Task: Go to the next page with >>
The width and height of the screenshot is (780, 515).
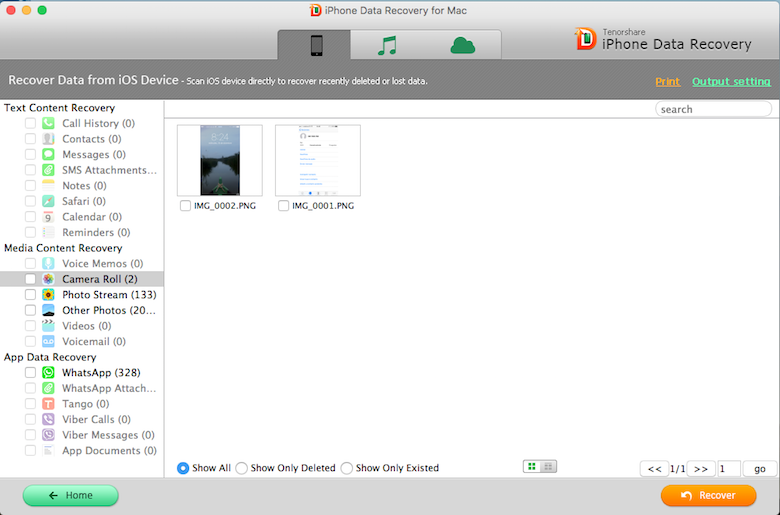Action: point(700,469)
